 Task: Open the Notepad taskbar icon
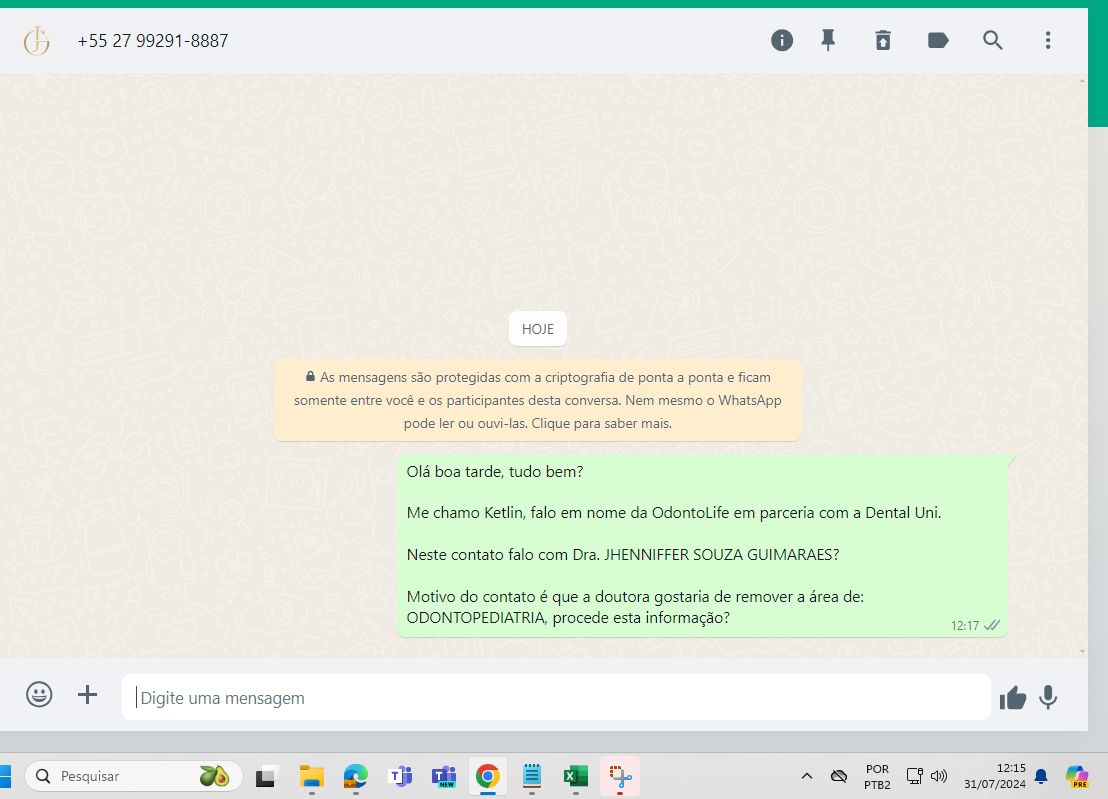[531, 776]
